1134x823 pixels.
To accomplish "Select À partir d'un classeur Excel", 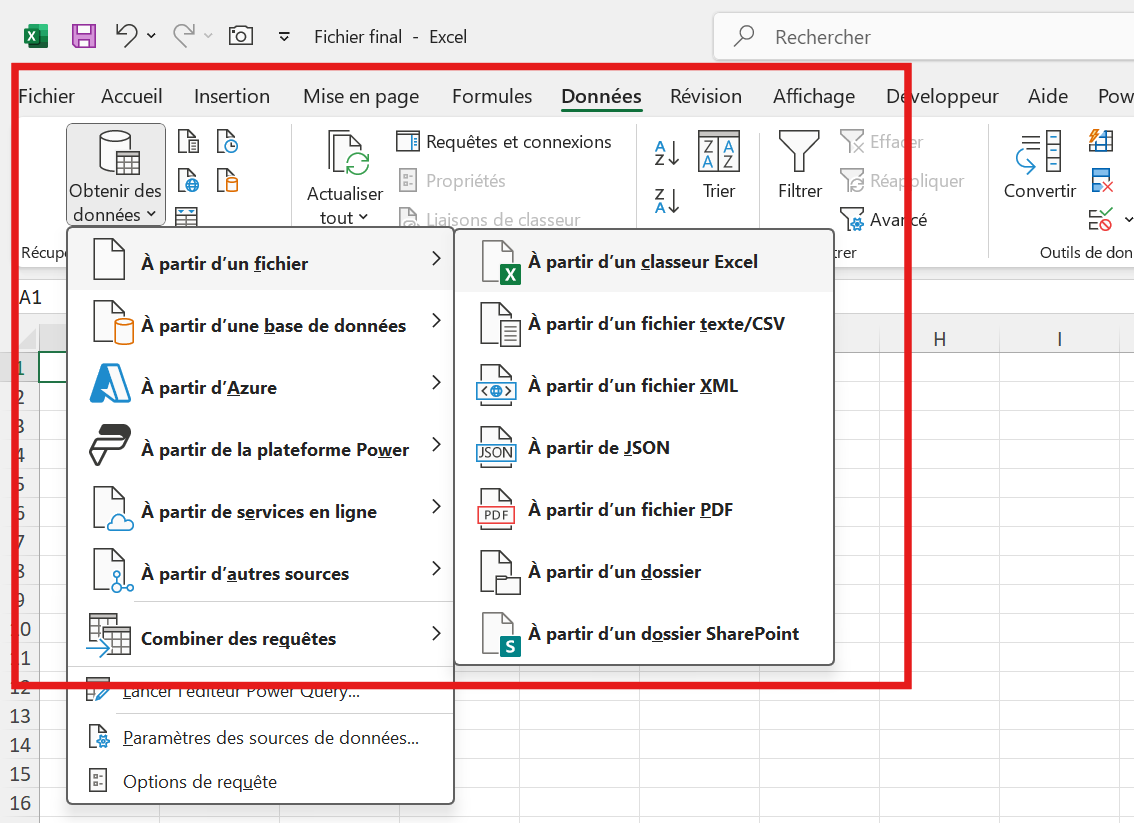I will 644,262.
